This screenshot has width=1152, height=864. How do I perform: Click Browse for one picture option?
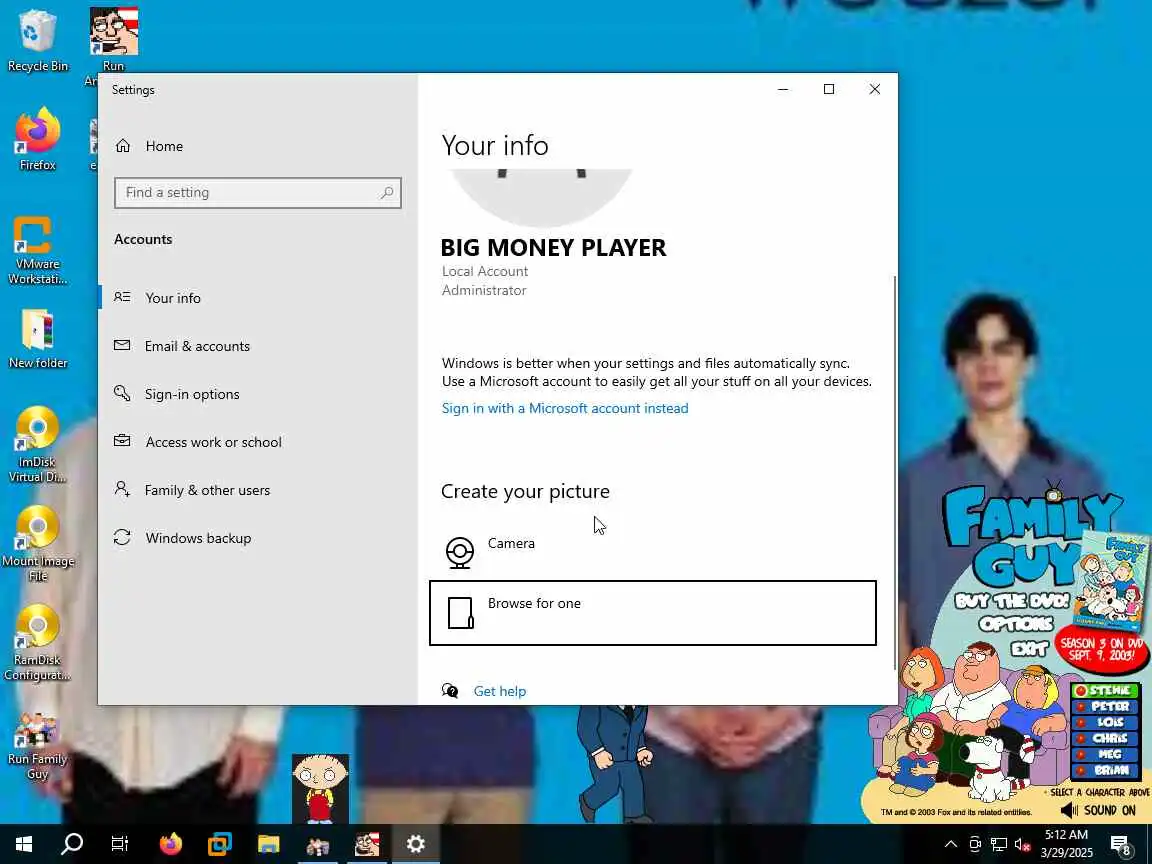[x=652, y=613]
